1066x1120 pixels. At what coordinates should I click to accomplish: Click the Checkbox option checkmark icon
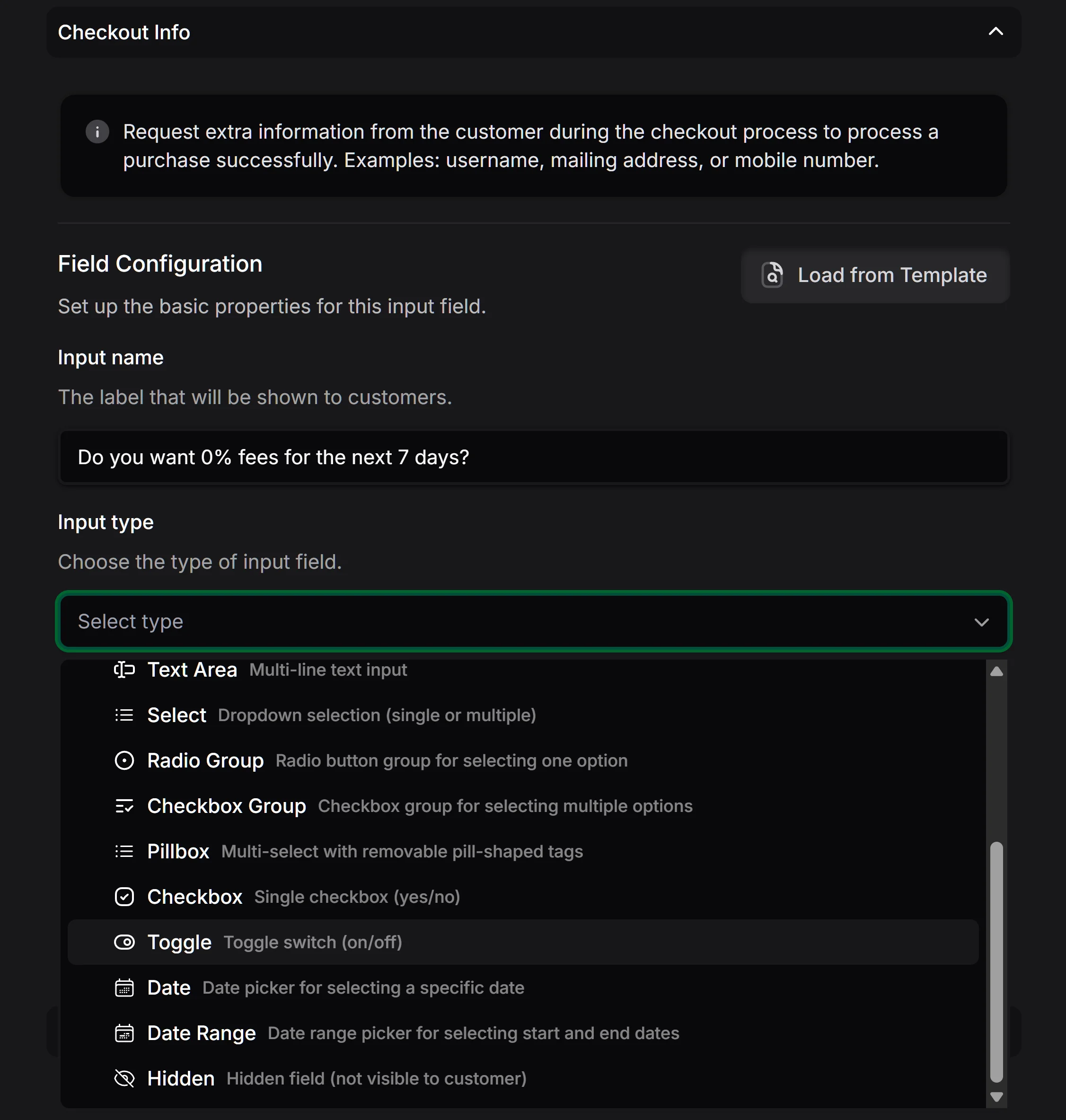[124, 897]
